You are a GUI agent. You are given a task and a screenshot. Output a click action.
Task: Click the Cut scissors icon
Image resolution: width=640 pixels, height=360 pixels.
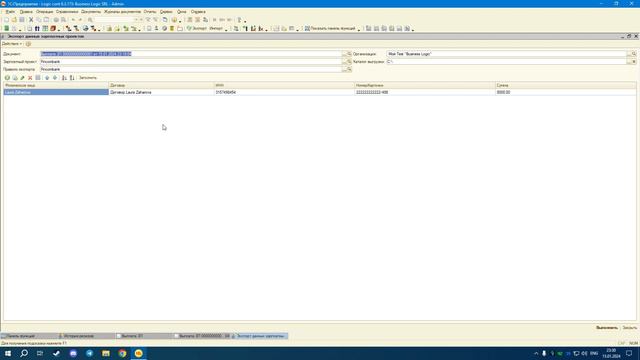tap(31, 20)
